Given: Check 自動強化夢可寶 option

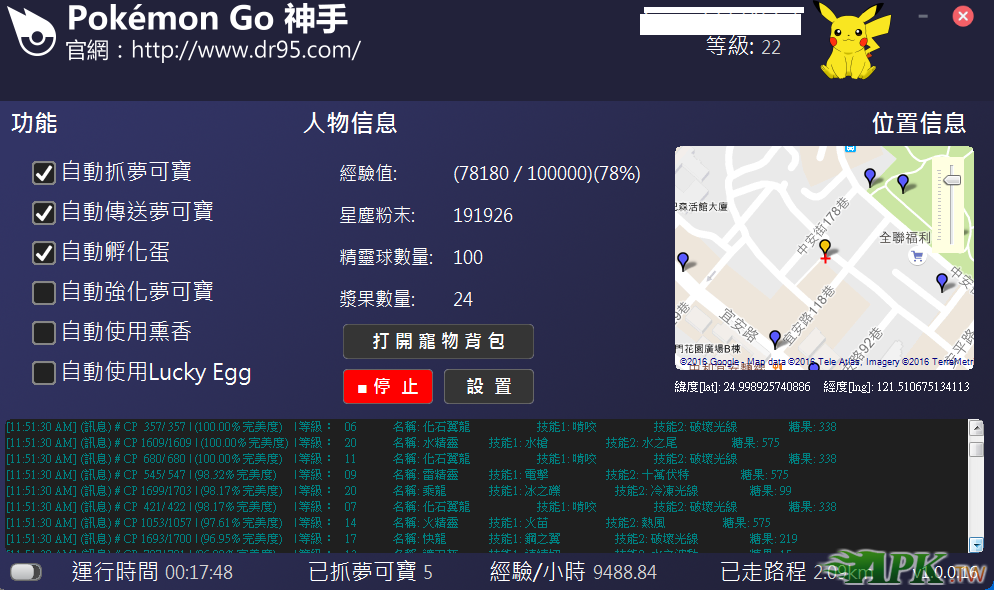Looking at the screenshot, I should click(x=44, y=293).
